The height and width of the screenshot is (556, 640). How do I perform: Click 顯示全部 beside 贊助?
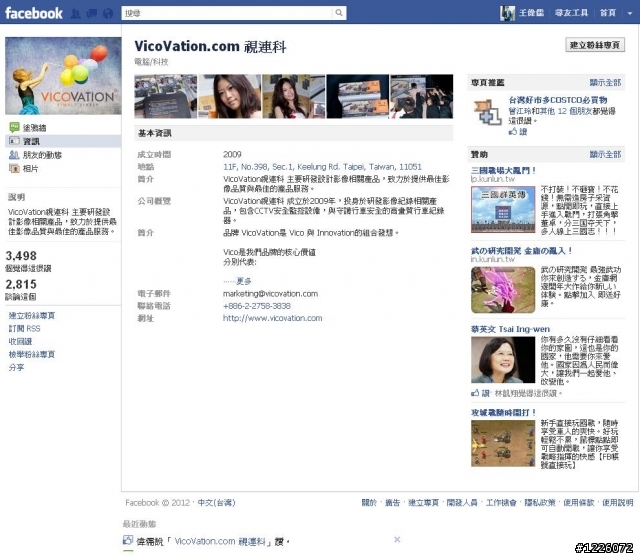(605, 154)
